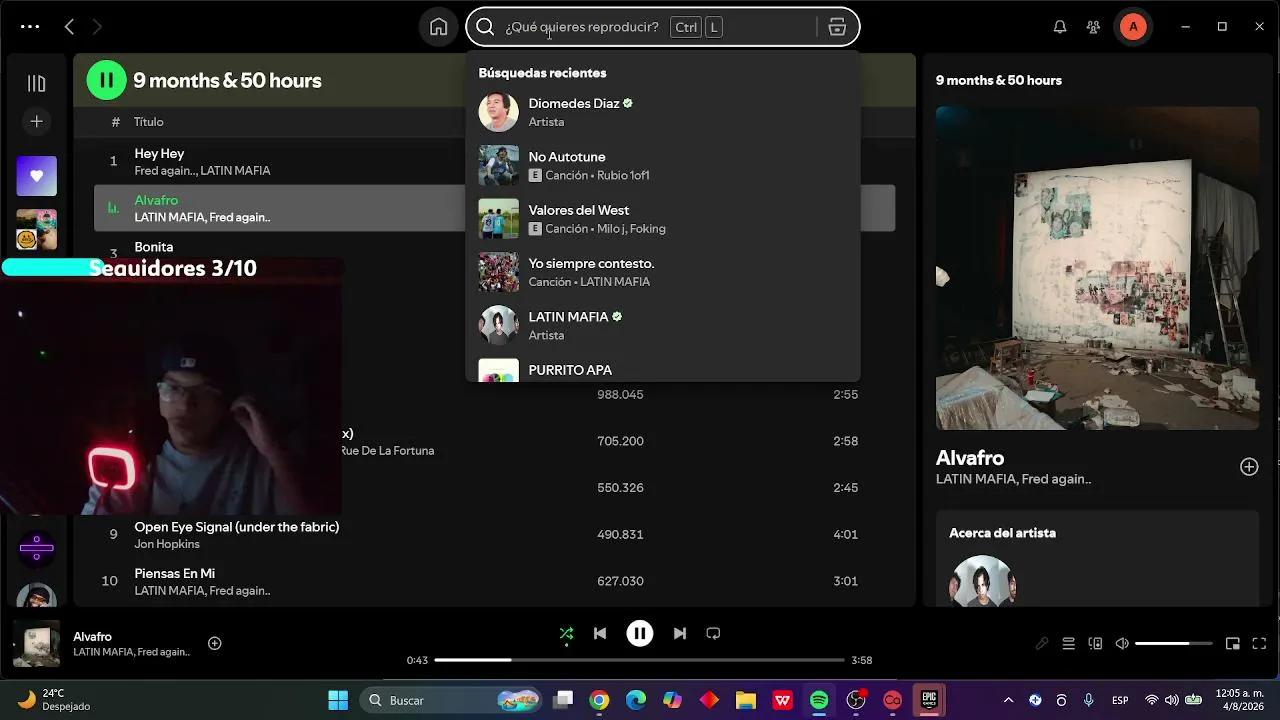This screenshot has width=1280, height=720.
Task: Select the 'Bonita' track title
Action: pos(154,247)
